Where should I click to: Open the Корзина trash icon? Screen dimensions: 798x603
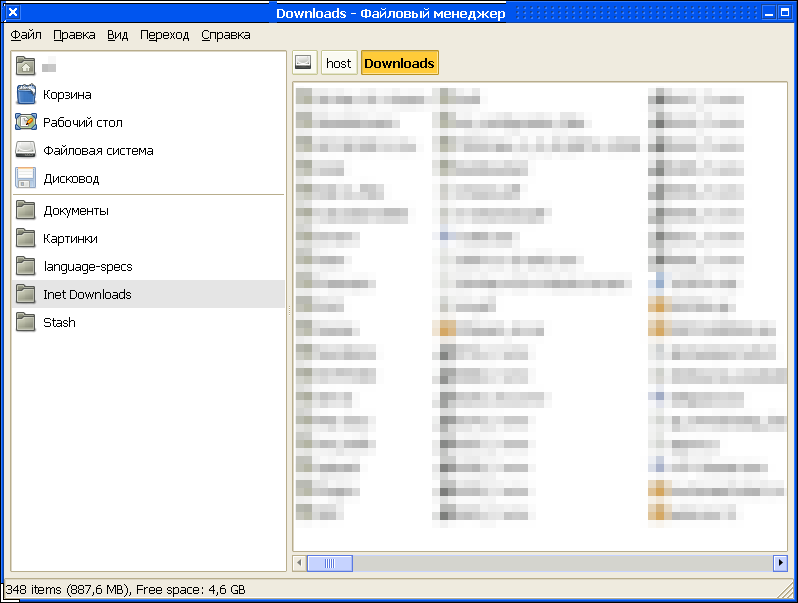pyautogui.click(x=26, y=95)
